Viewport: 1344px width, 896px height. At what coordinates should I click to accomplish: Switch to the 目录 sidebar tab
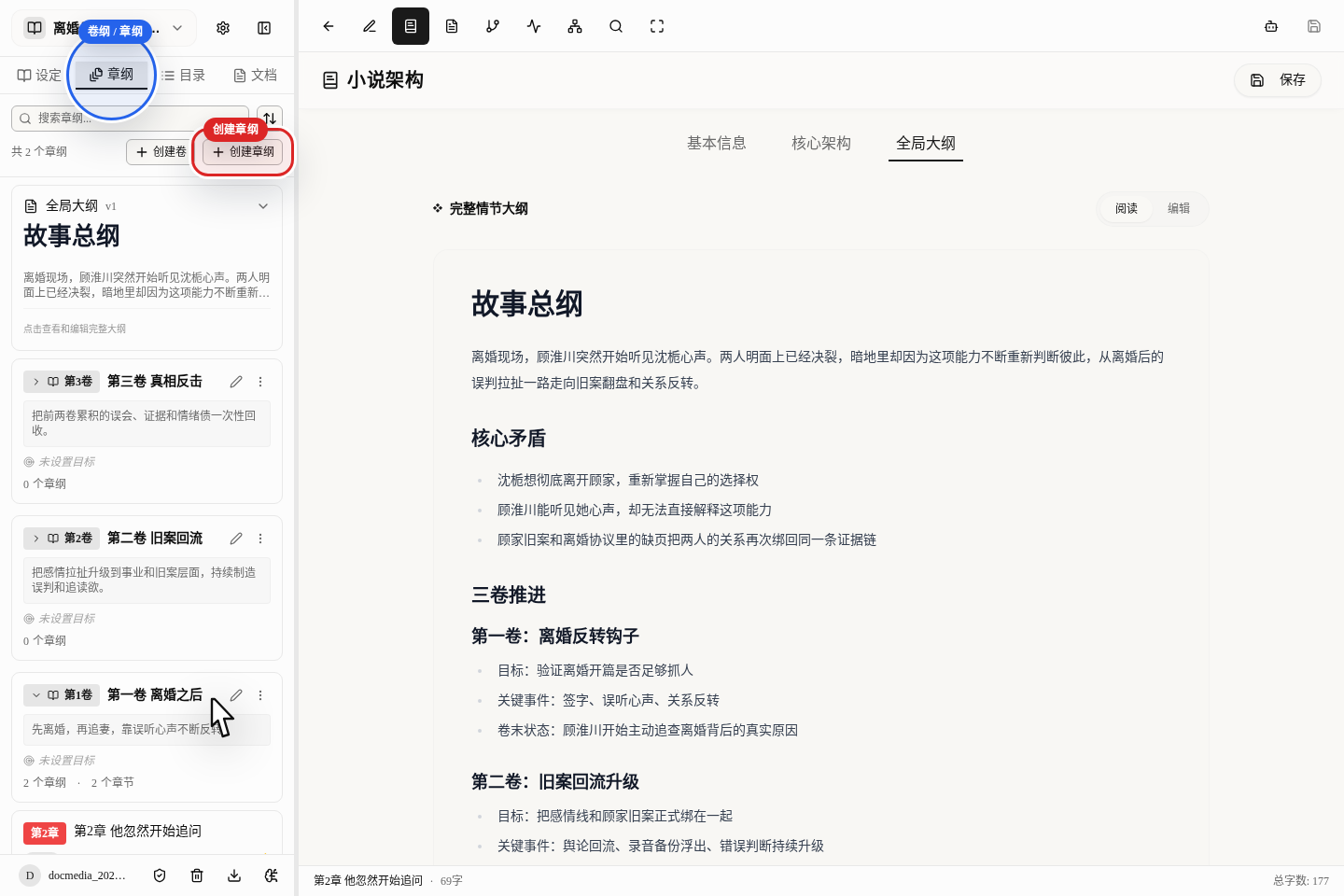click(183, 76)
